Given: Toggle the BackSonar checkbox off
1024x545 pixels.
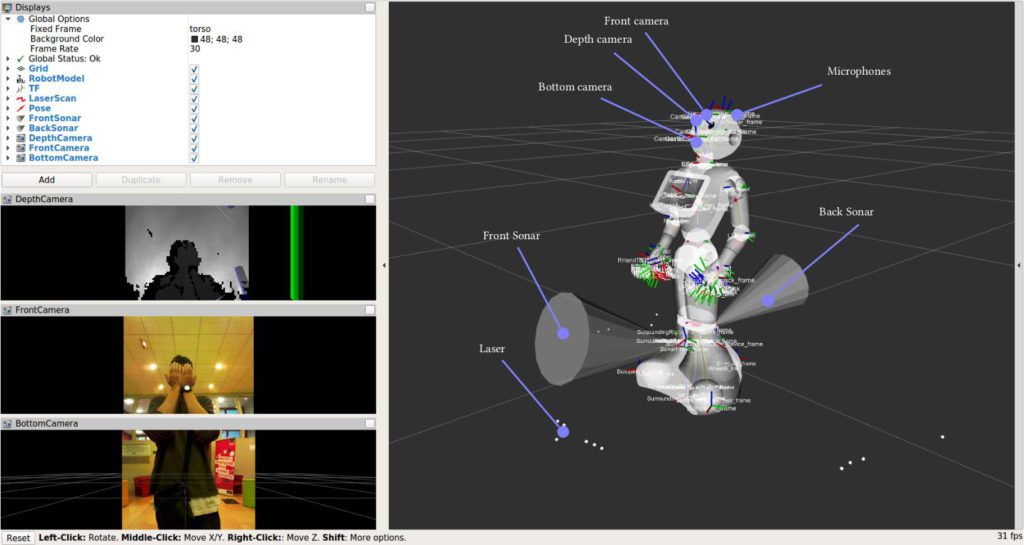Looking at the screenshot, I should pos(194,128).
